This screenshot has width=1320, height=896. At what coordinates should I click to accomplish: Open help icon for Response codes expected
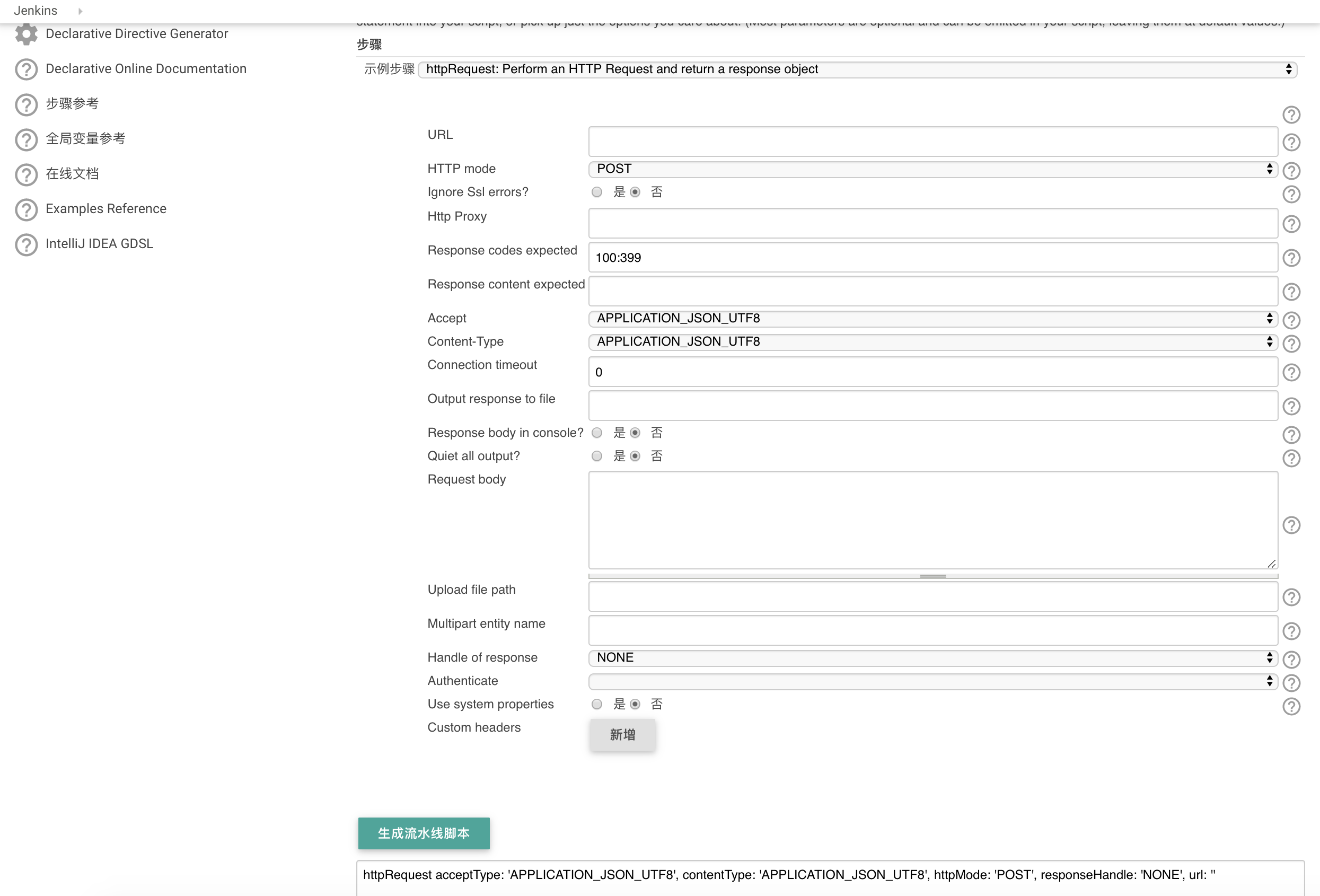[x=1291, y=258]
